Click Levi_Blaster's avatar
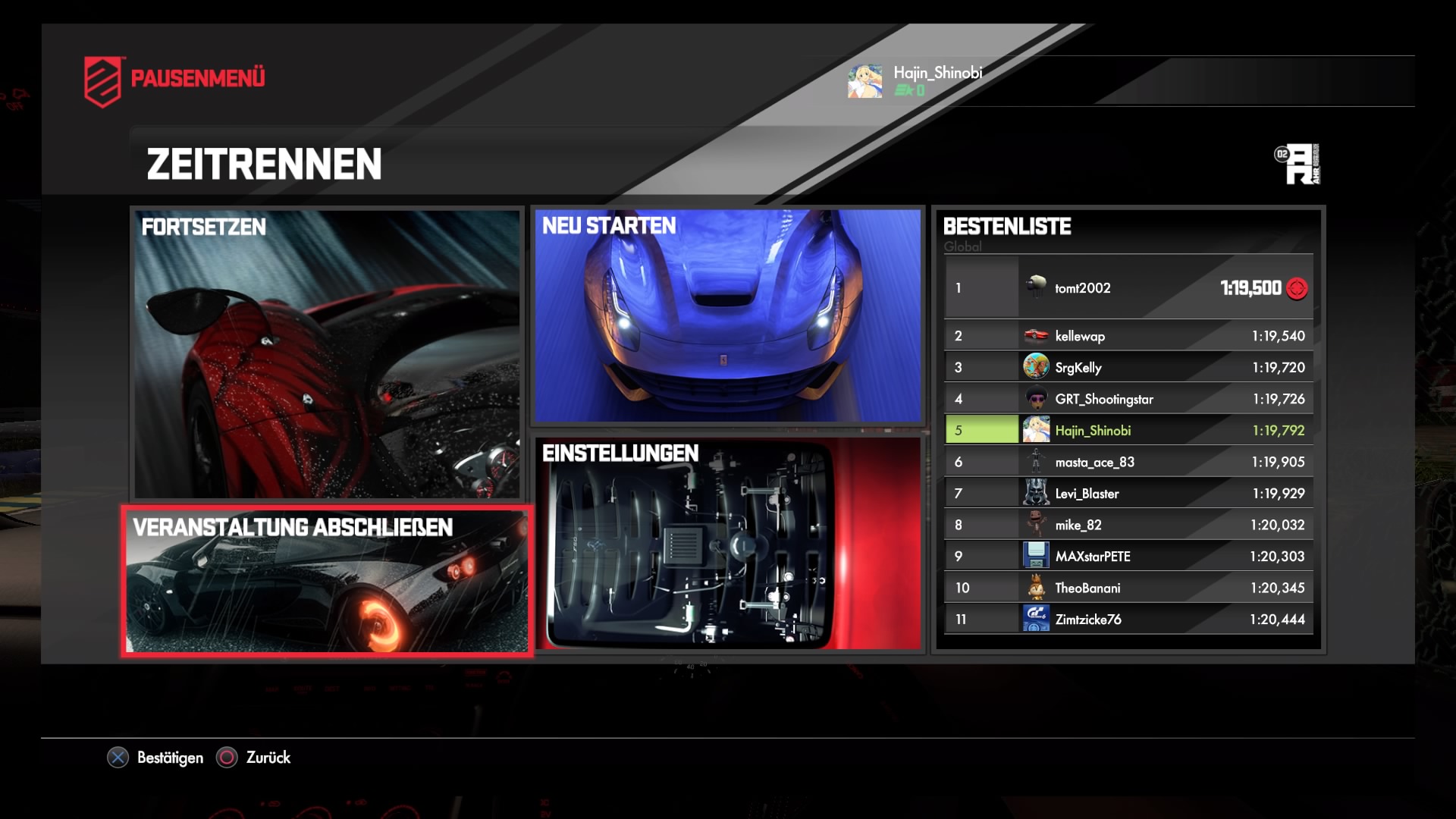Screen dimensions: 1456x819 1036,493
